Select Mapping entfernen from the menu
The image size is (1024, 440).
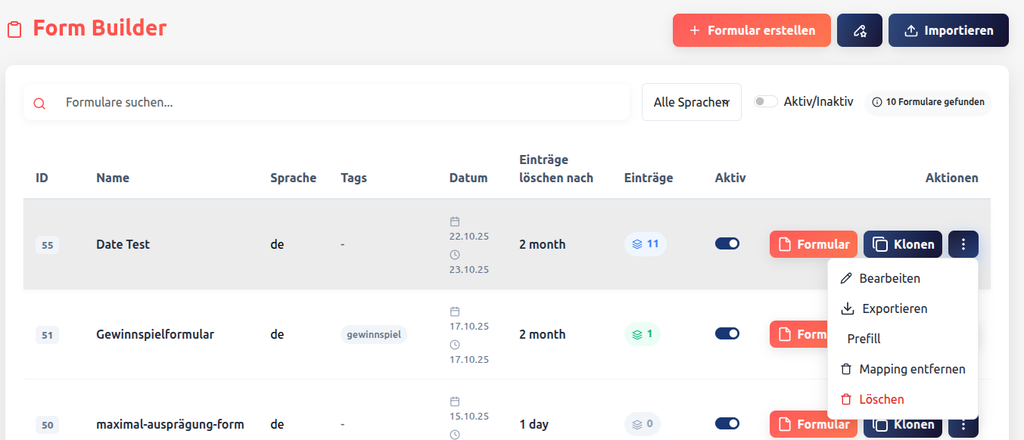pyautogui.click(x=903, y=369)
